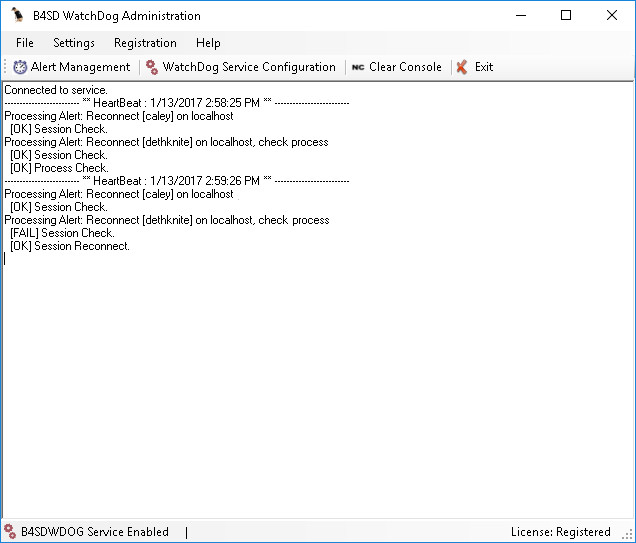Open the Registration menu
The width and height of the screenshot is (636, 543).
coord(145,43)
